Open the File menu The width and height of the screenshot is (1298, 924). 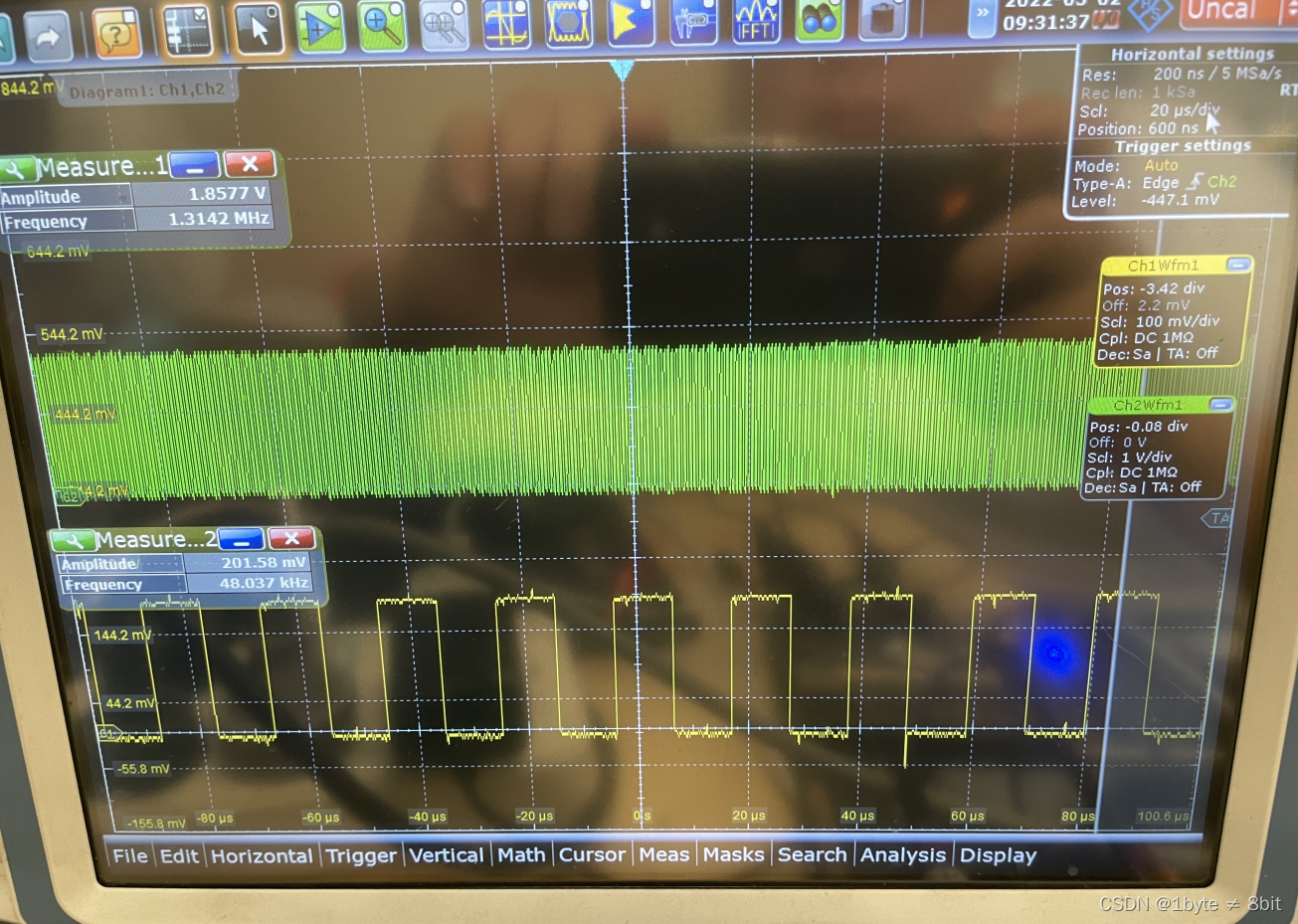click(130, 855)
